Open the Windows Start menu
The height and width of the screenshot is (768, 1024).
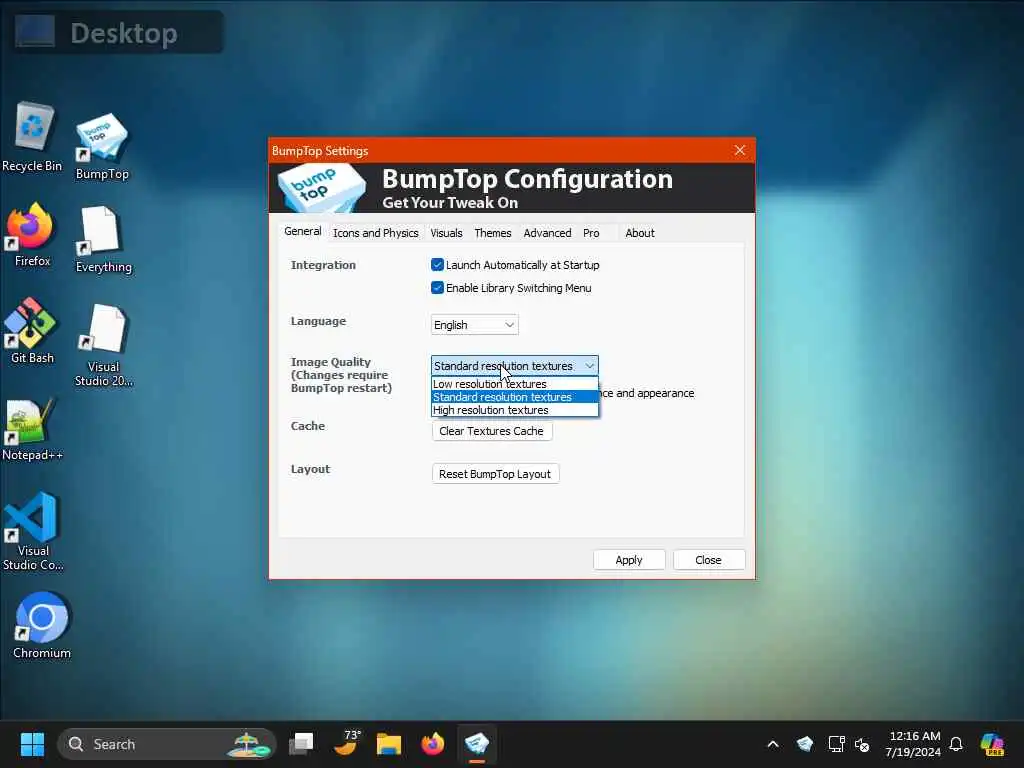[32, 744]
